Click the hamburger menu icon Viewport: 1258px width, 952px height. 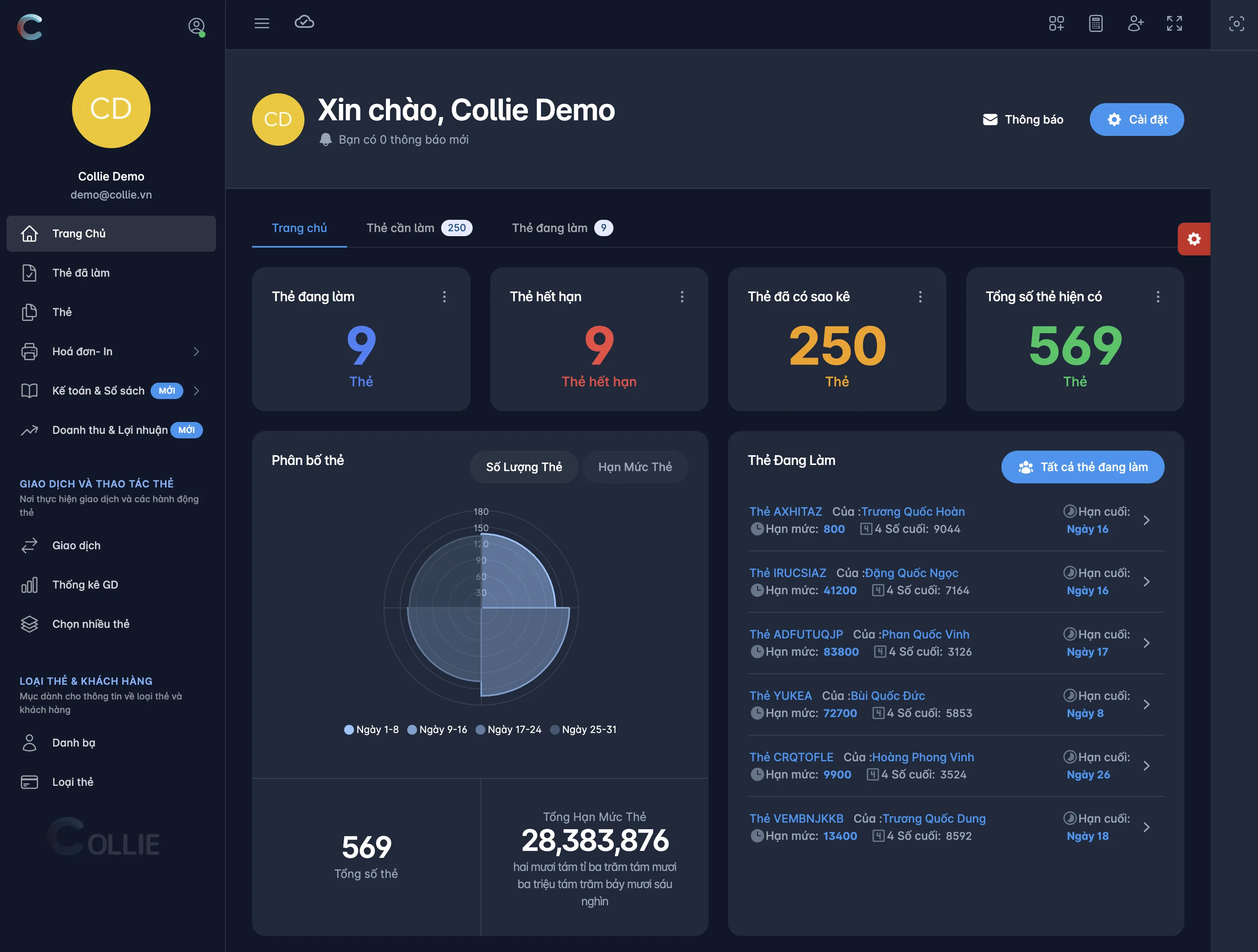[262, 23]
